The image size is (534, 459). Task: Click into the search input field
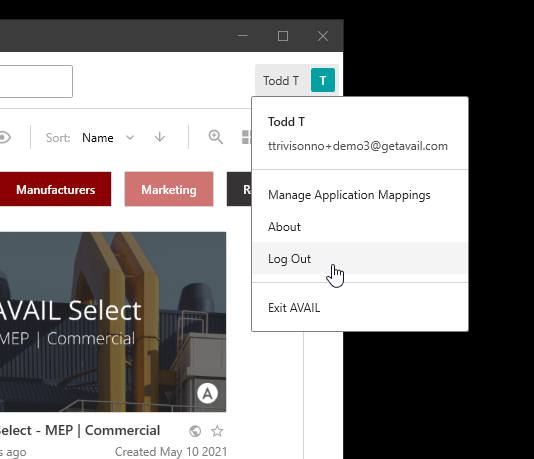pyautogui.click(x=36, y=81)
